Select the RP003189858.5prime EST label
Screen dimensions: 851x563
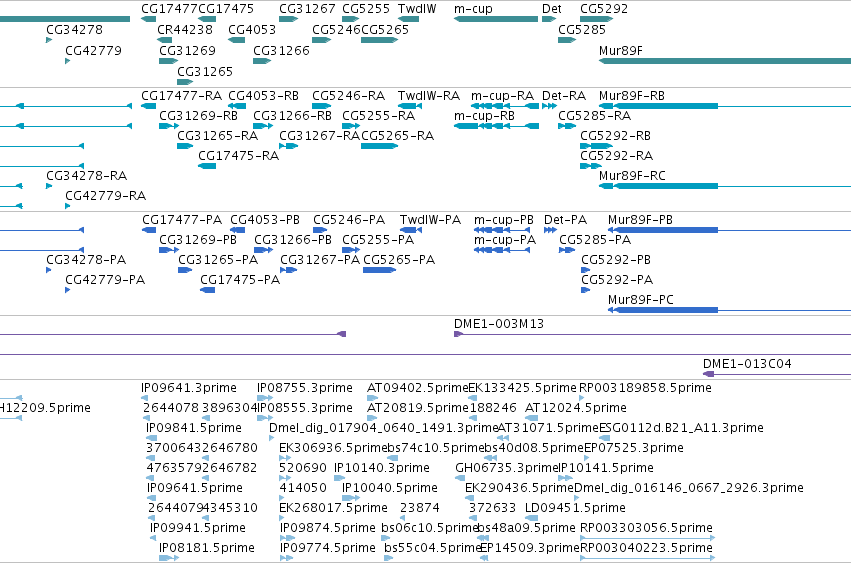pos(645,388)
